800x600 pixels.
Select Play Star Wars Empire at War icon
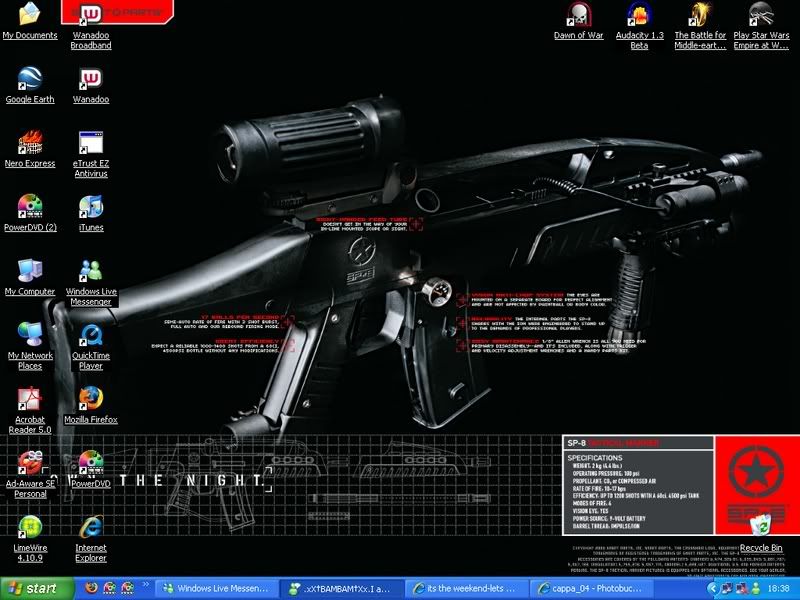tap(761, 27)
